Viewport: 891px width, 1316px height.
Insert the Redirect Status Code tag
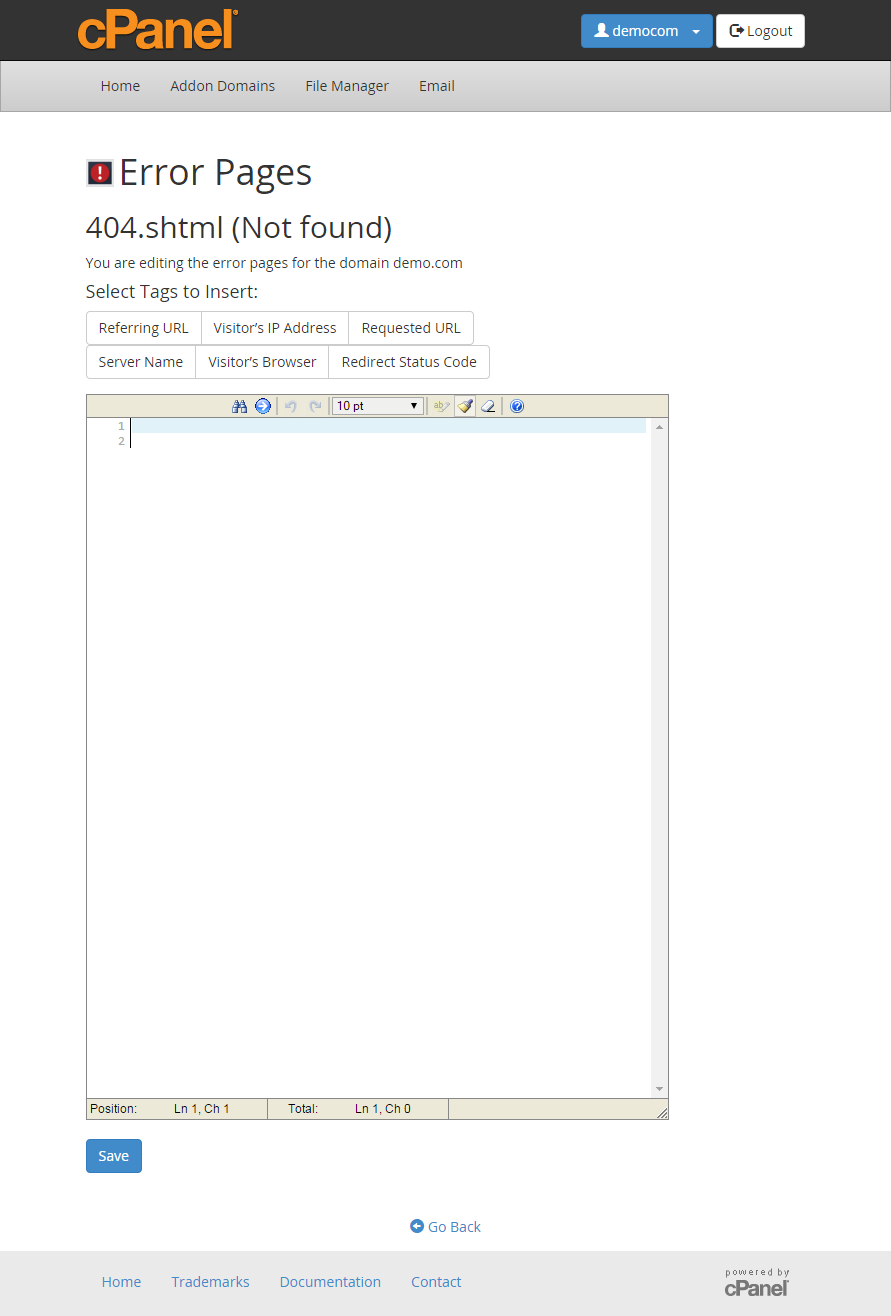pyautogui.click(x=408, y=362)
